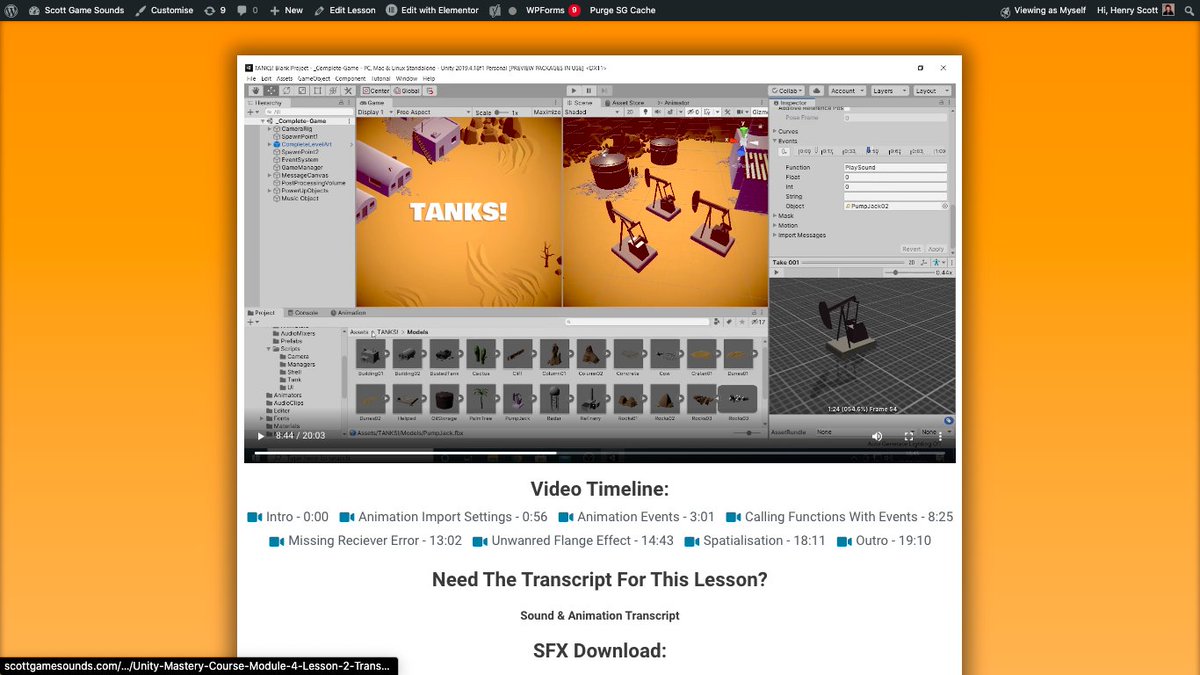
Task: Toggle the Center pivot button in Unity
Action: click(374, 91)
